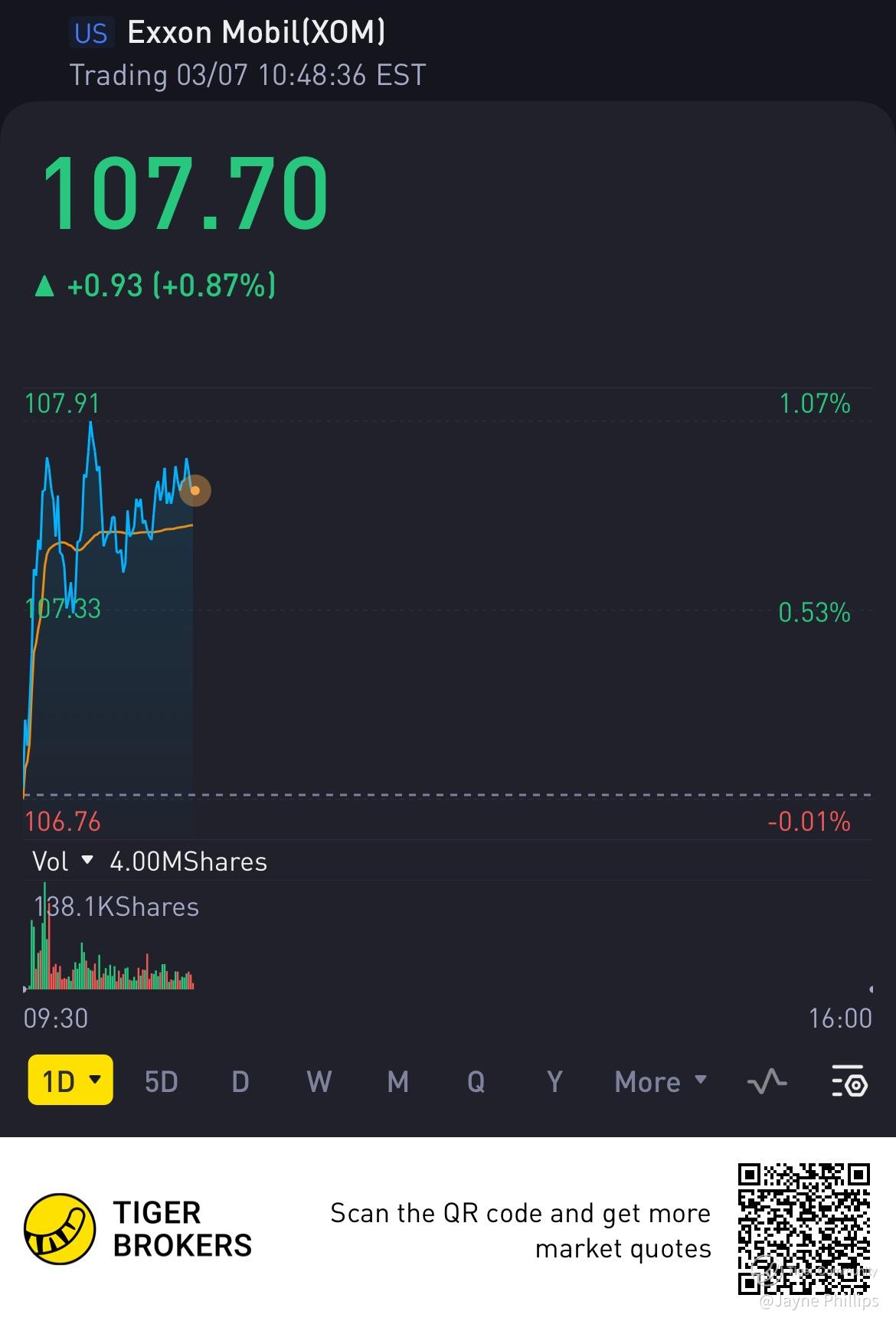Select the M monthly chart tab
The height and width of the screenshot is (1321, 896).
(x=397, y=1081)
